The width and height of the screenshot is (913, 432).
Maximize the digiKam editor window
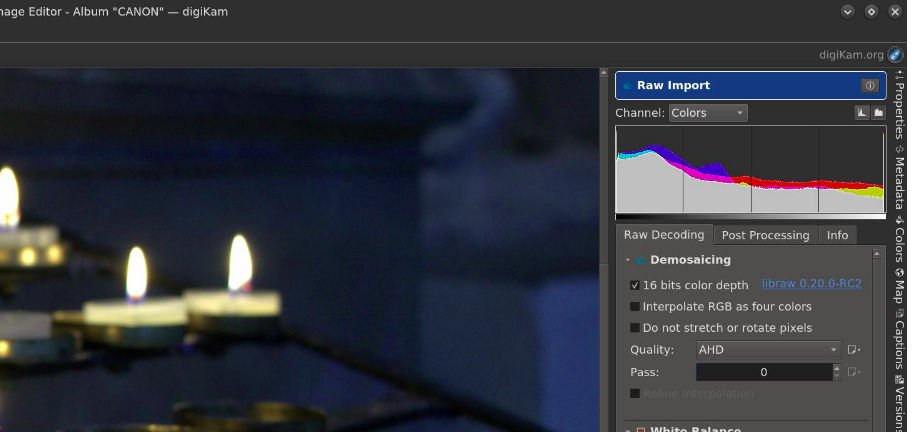[871, 12]
